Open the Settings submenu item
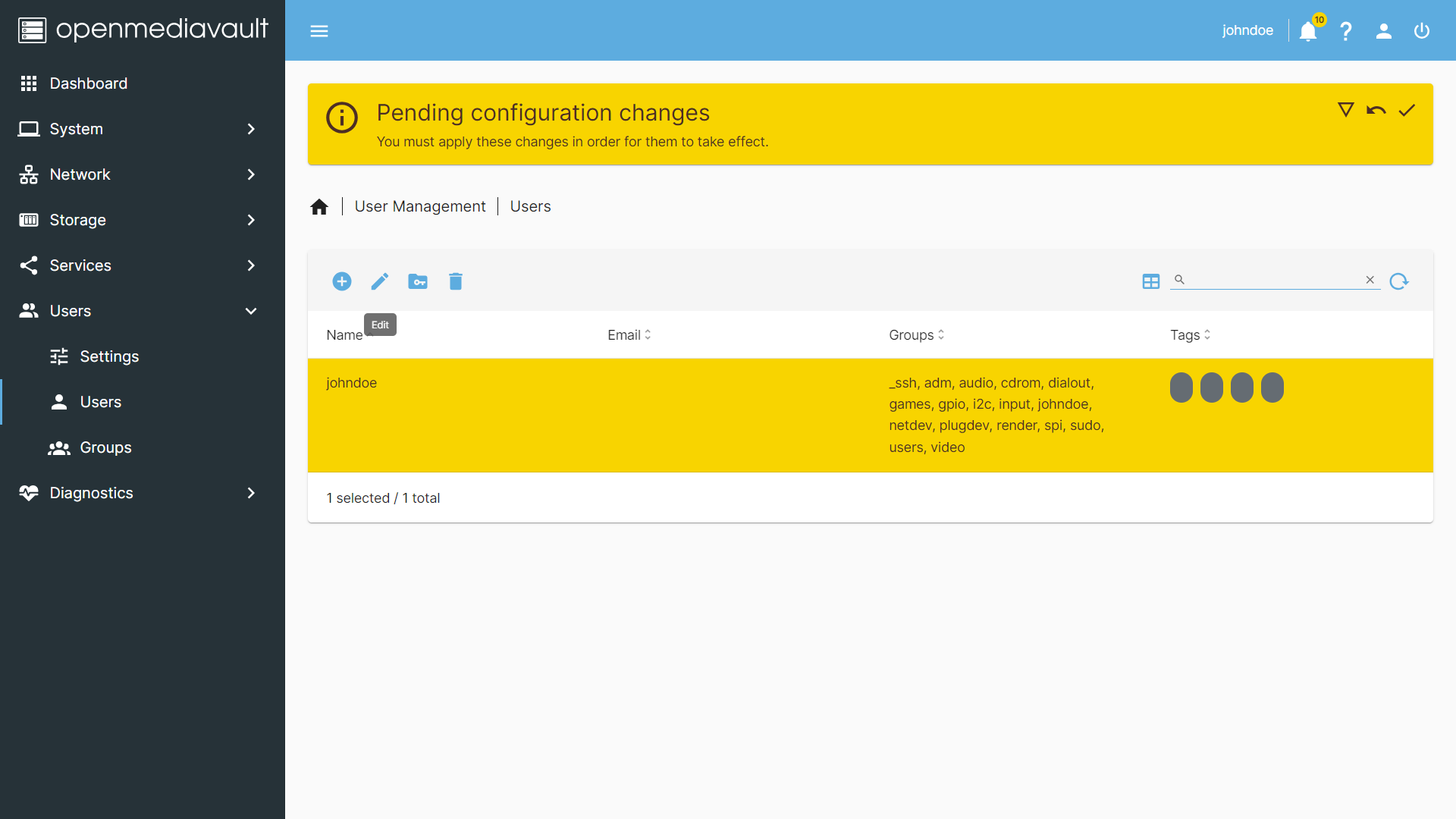 tap(109, 356)
